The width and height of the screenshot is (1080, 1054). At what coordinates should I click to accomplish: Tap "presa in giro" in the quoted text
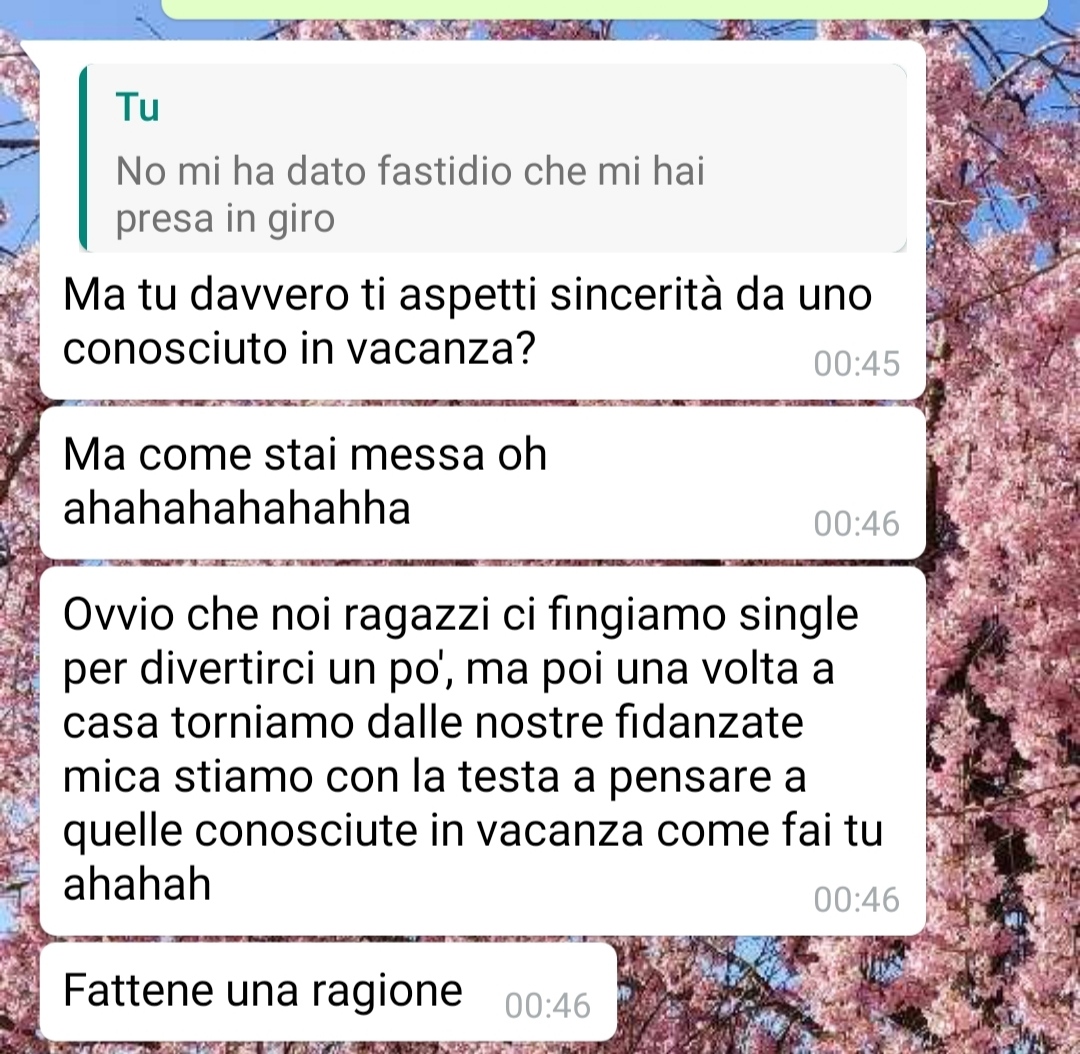coord(225,219)
